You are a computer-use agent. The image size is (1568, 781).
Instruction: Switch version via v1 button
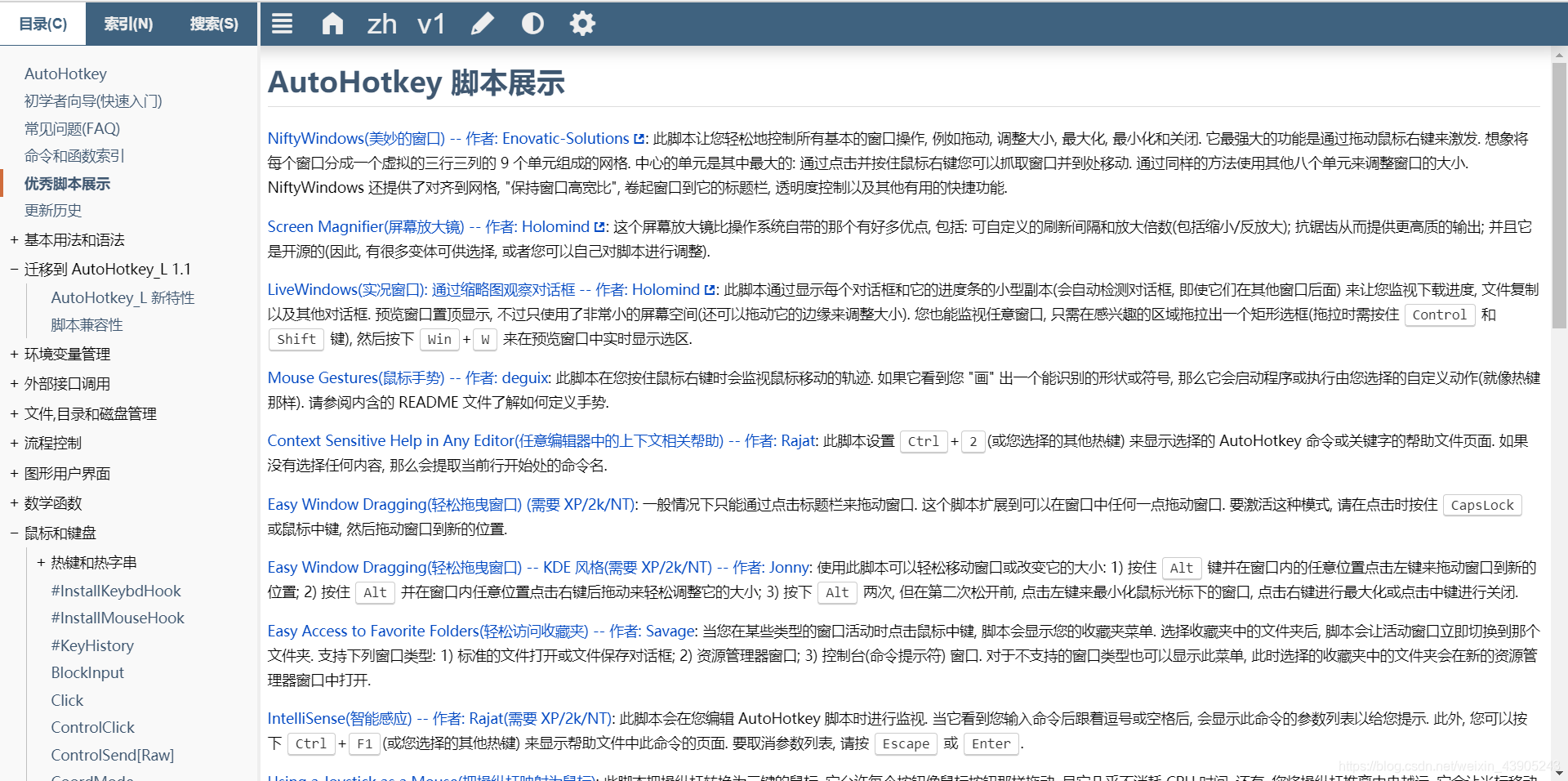pyautogui.click(x=431, y=24)
